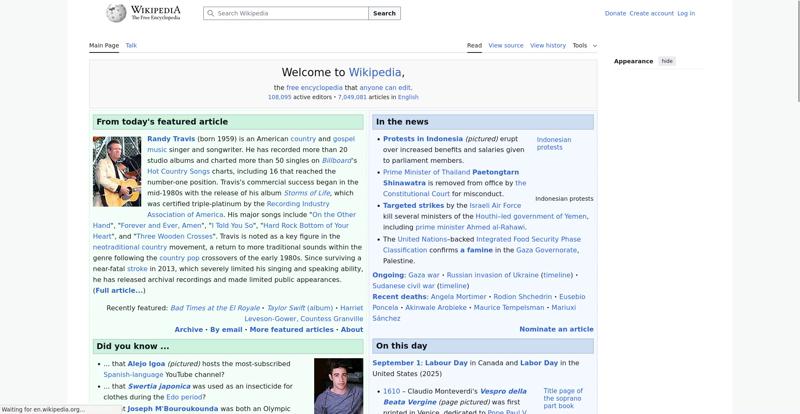This screenshot has width=800, height=414.
Task: Open the free encyclopedia link
Action: click(x=314, y=88)
